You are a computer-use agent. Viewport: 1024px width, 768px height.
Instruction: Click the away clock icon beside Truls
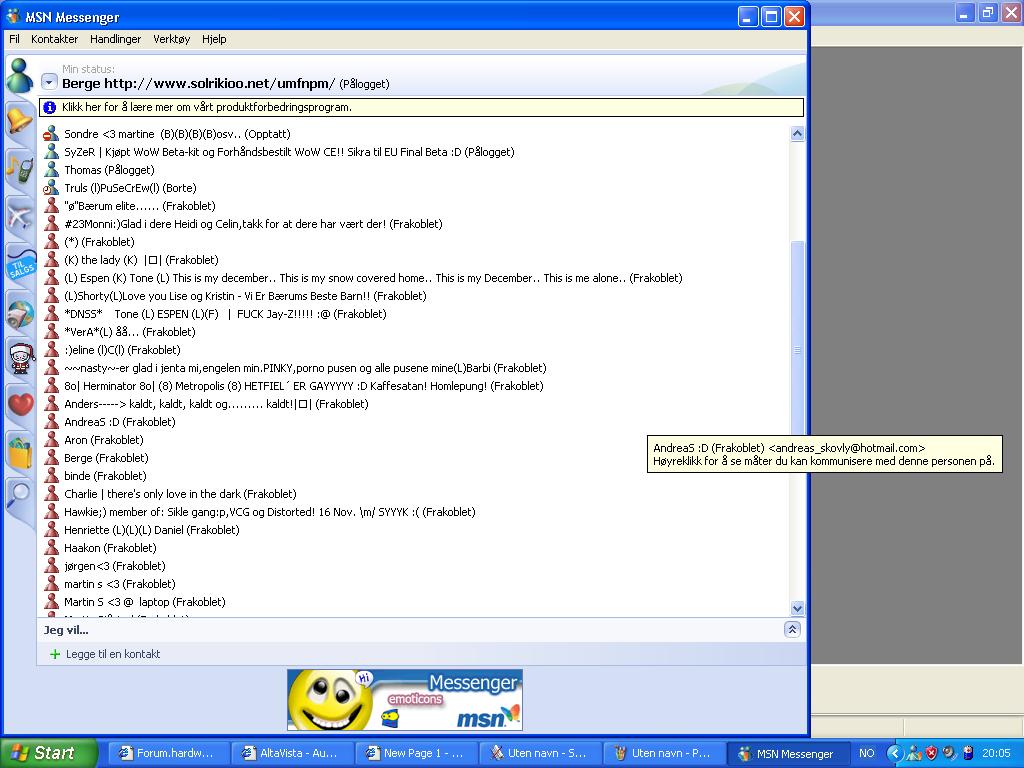pyautogui.click(x=51, y=188)
